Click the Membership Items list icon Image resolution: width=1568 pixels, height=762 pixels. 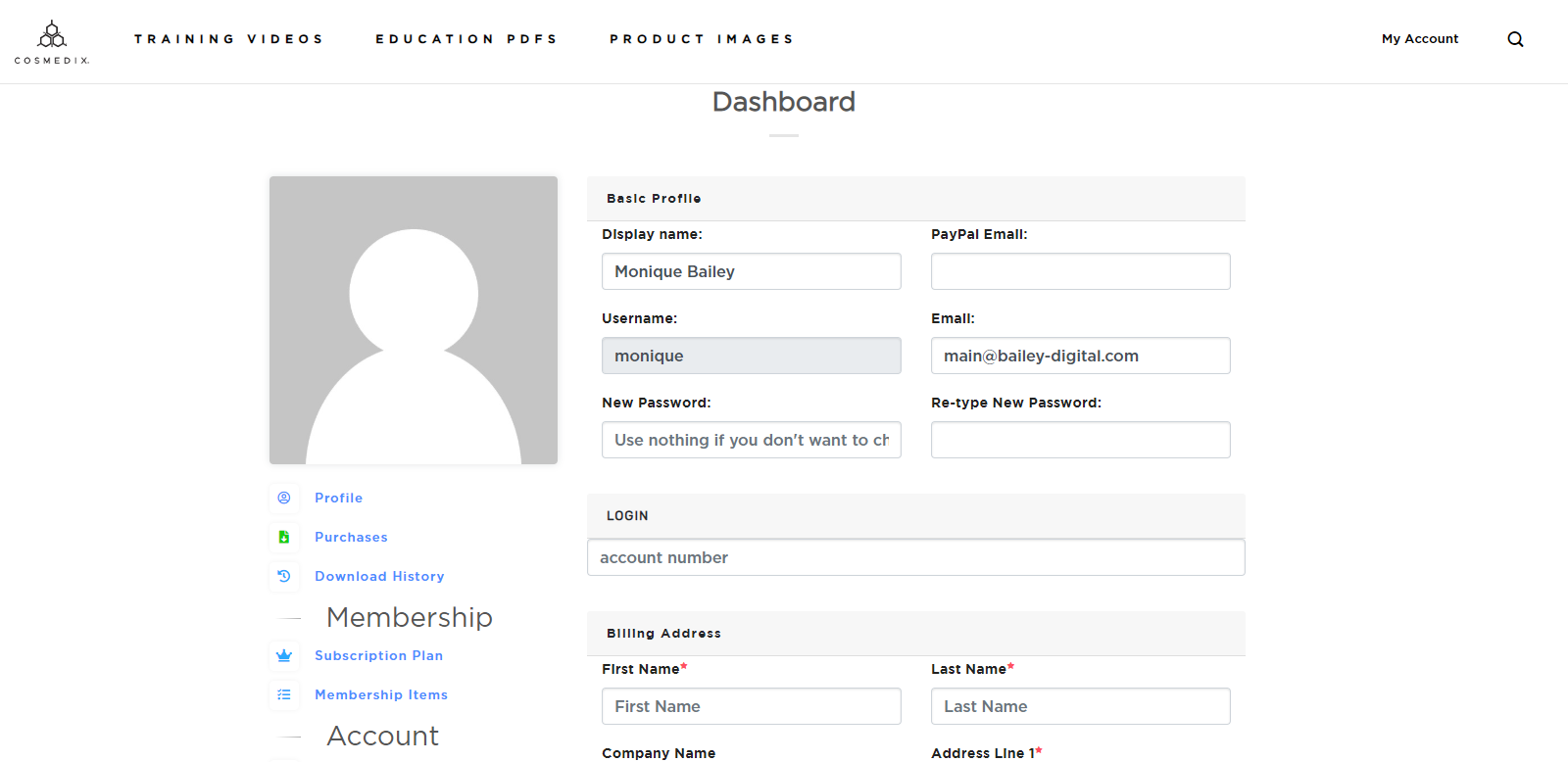pos(284,694)
